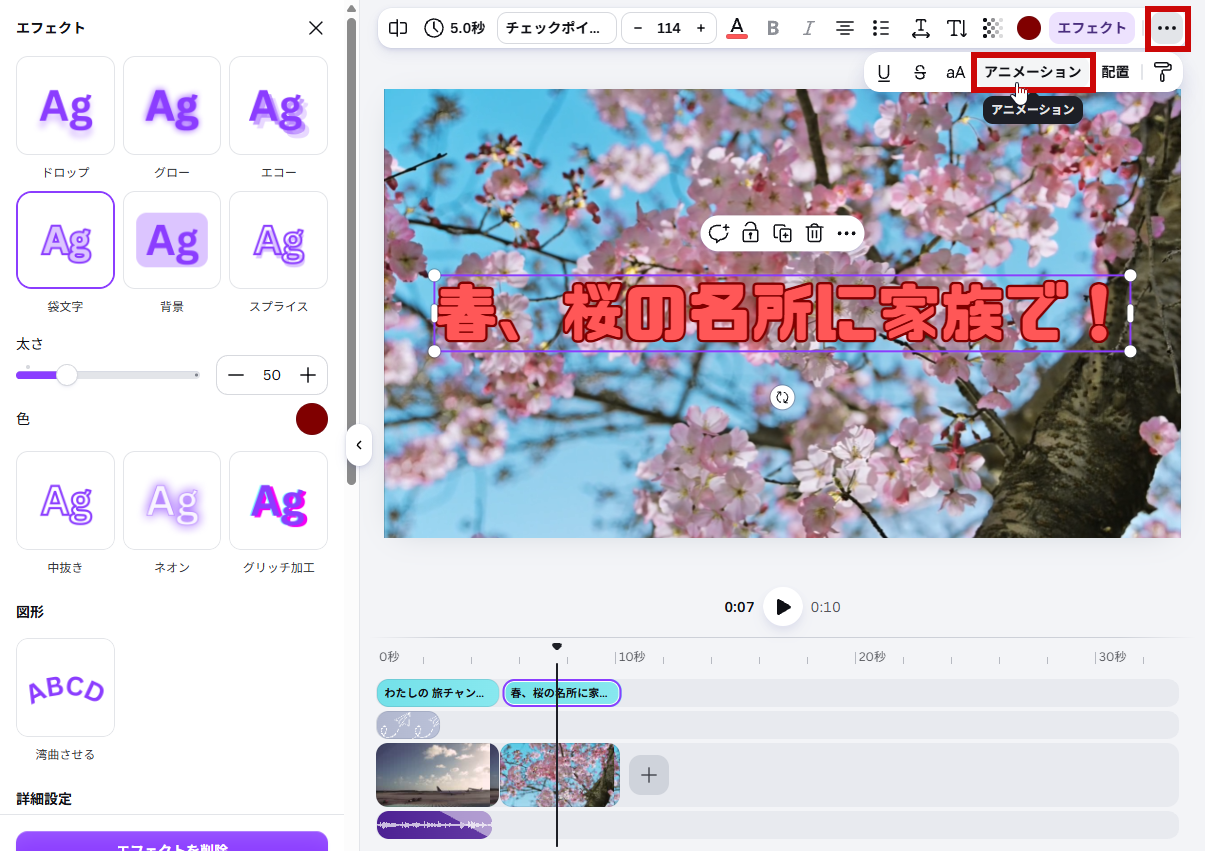This screenshot has height=851, width=1205.
Task: Click the 10秒 mark on timeline ruler
Action: pos(631,657)
